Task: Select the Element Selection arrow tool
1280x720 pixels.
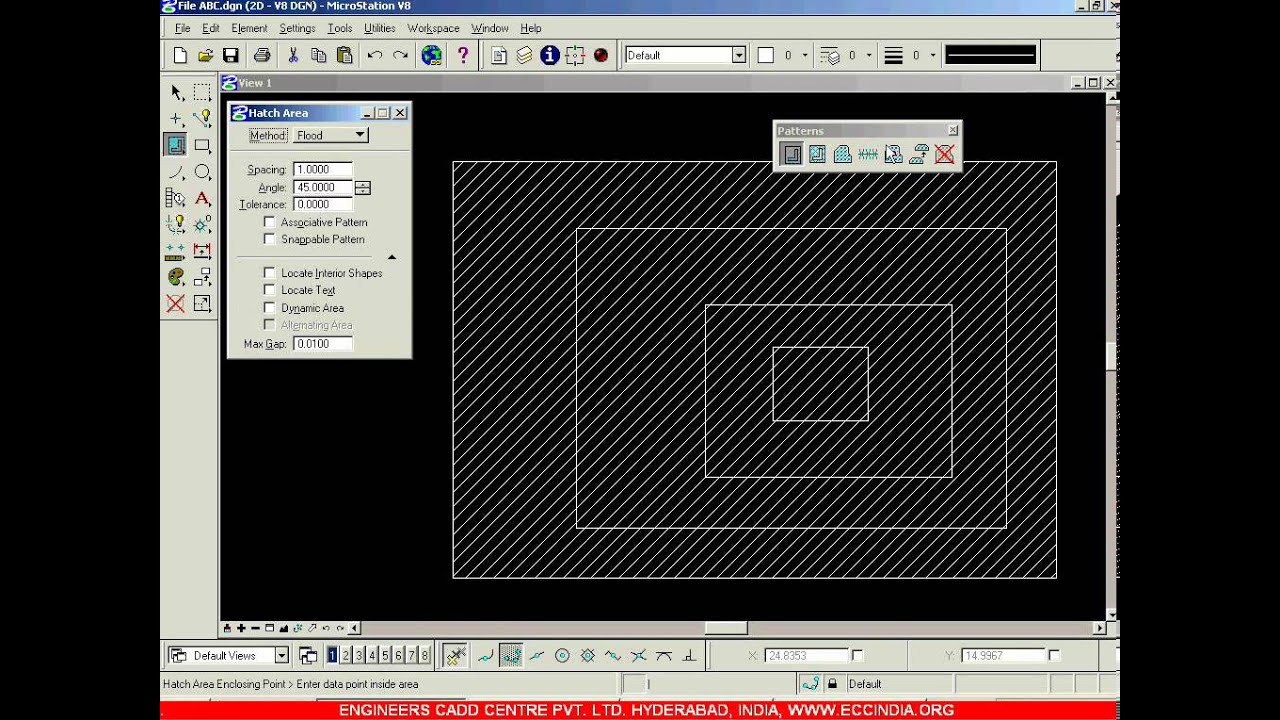Action: [176, 92]
